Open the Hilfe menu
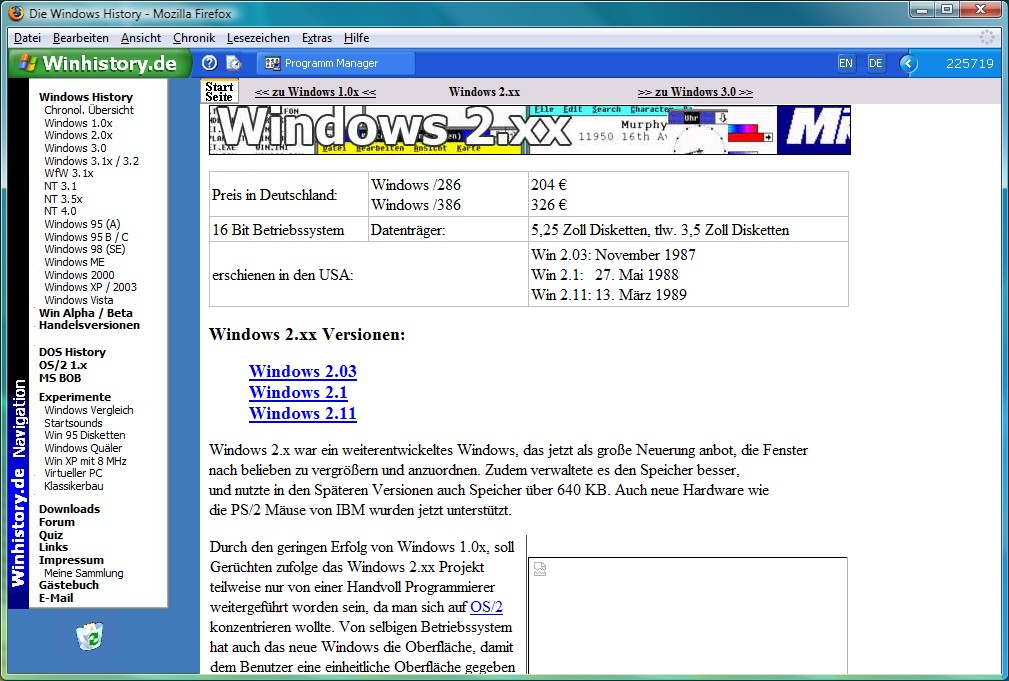This screenshot has height=681, width=1009. (356, 38)
